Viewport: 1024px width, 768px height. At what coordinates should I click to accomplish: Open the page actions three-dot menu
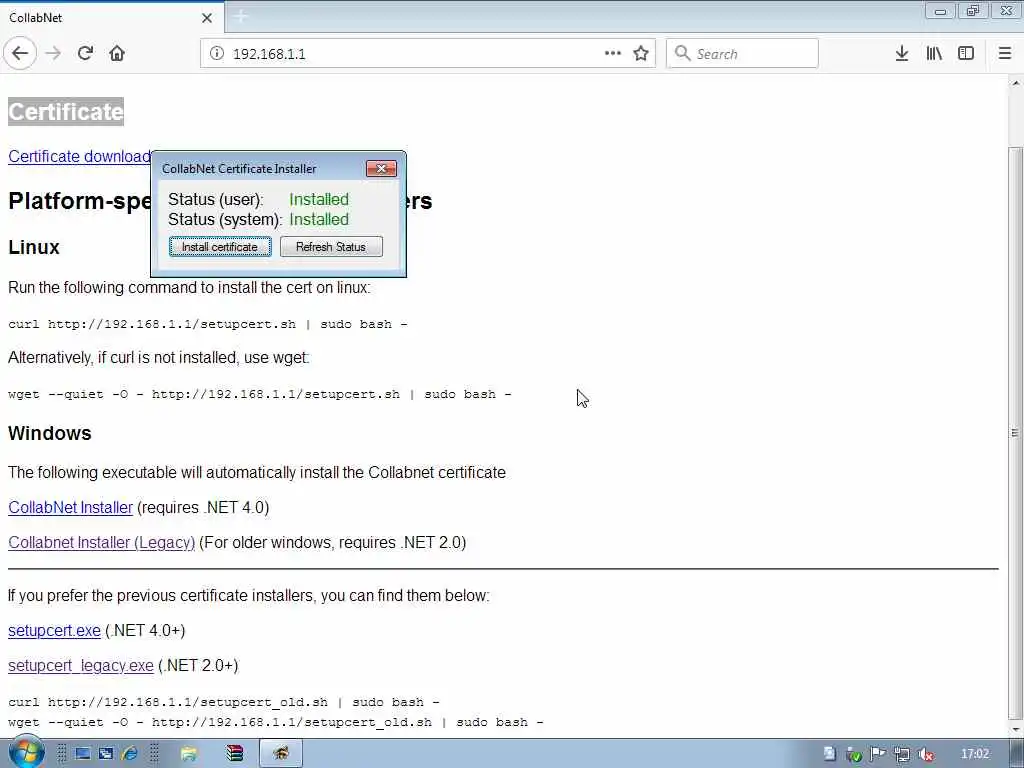[x=613, y=53]
